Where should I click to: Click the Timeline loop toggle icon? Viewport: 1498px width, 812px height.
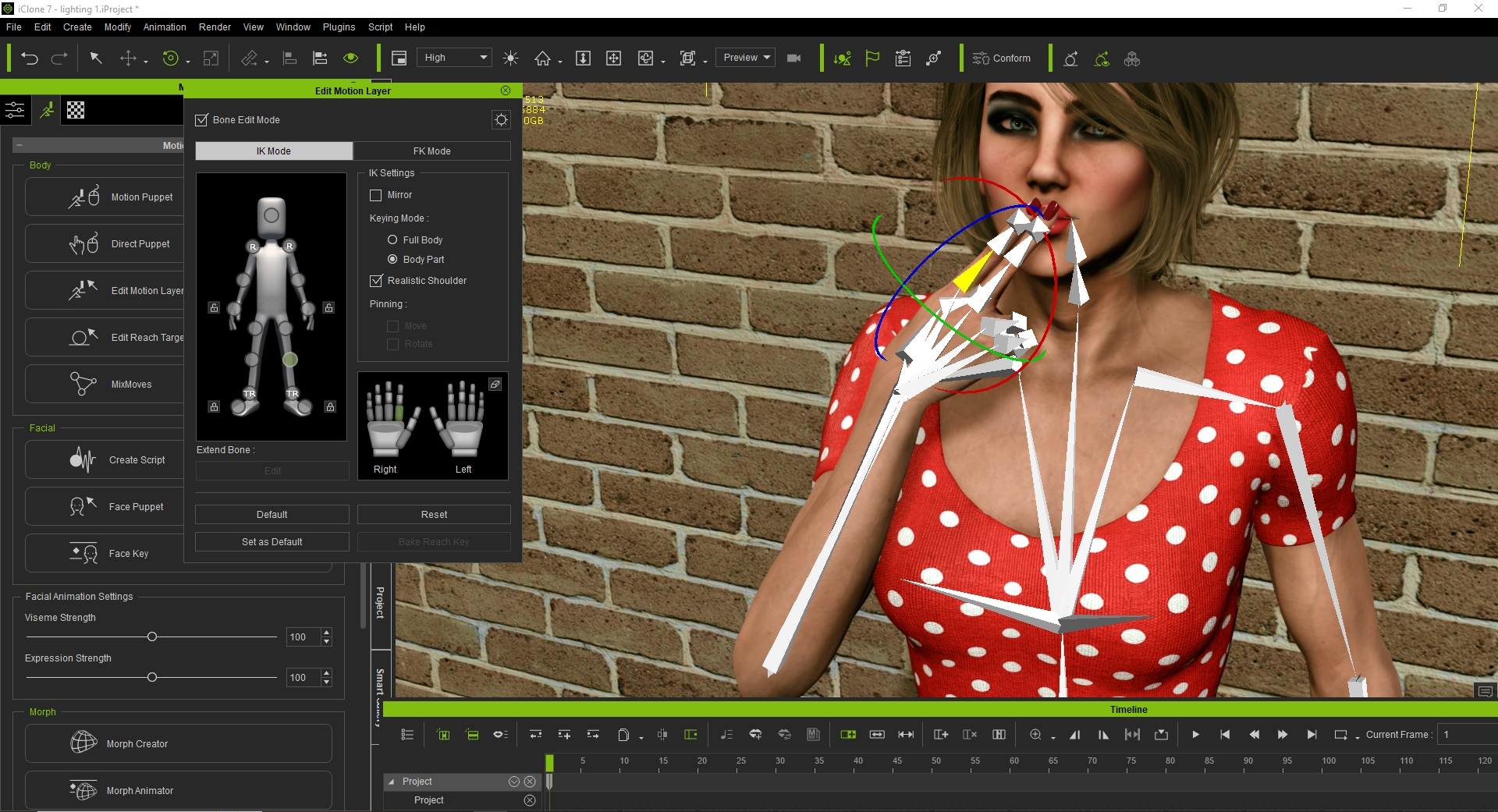[1341, 735]
